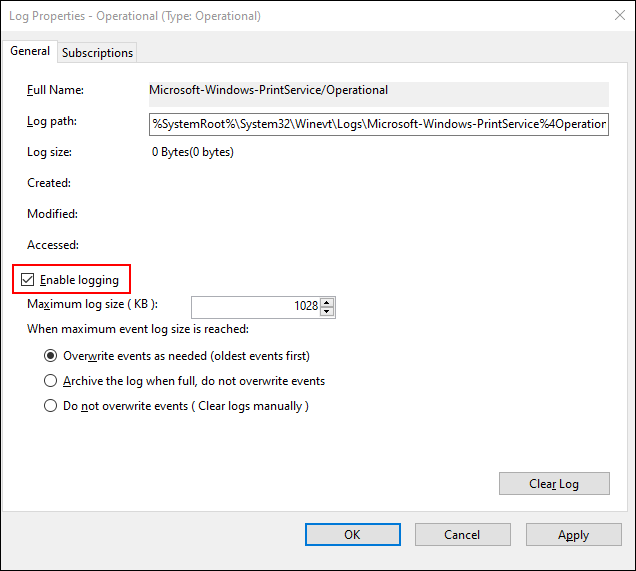Click the Modified label
Screen dimensions: 636x571
[x=52, y=214]
